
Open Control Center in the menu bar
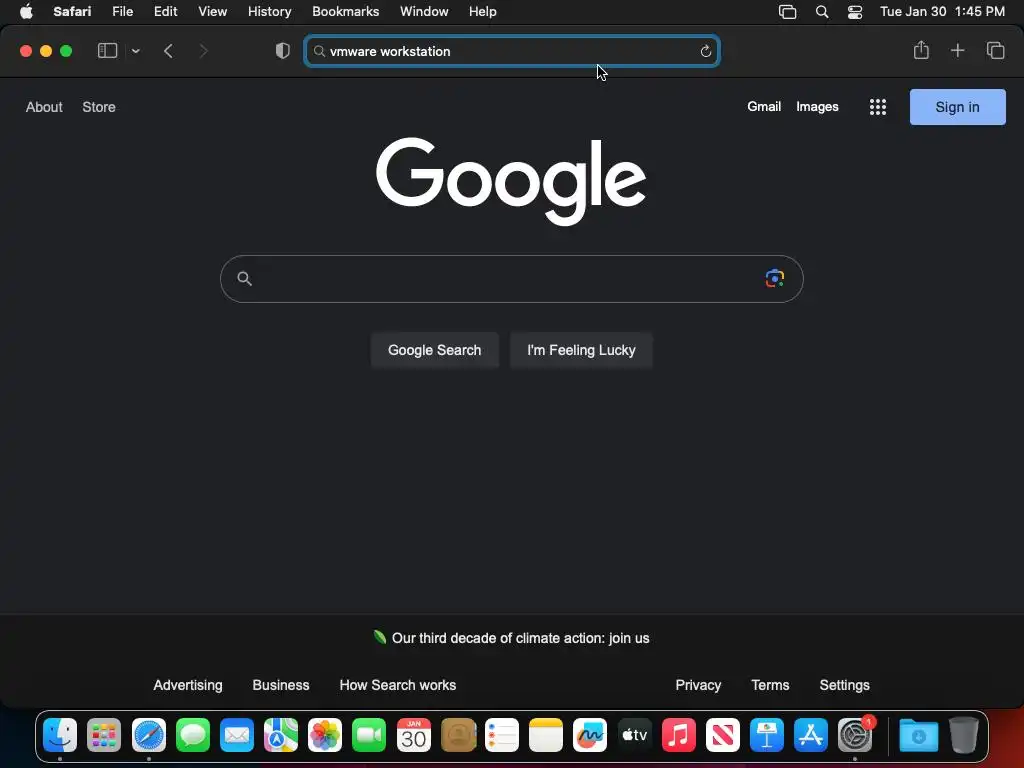[855, 12]
